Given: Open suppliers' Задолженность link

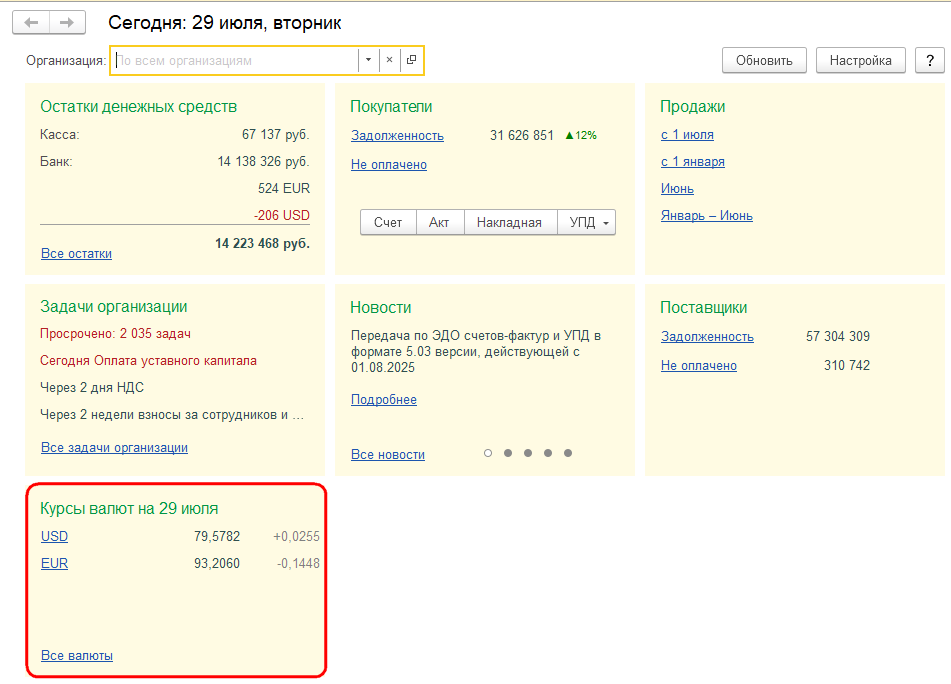Looking at the screenshot, I should coord(707,337).
